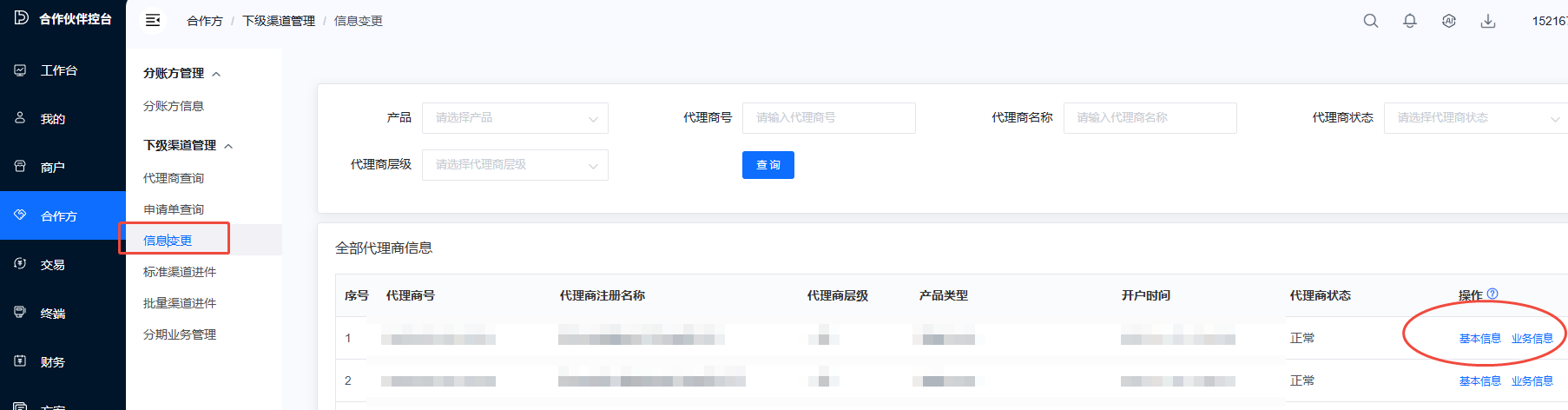The width and height of the screenshot is (1568, 410).
Task: Open the 产品 dropdown selector
Action: (515, 118)
